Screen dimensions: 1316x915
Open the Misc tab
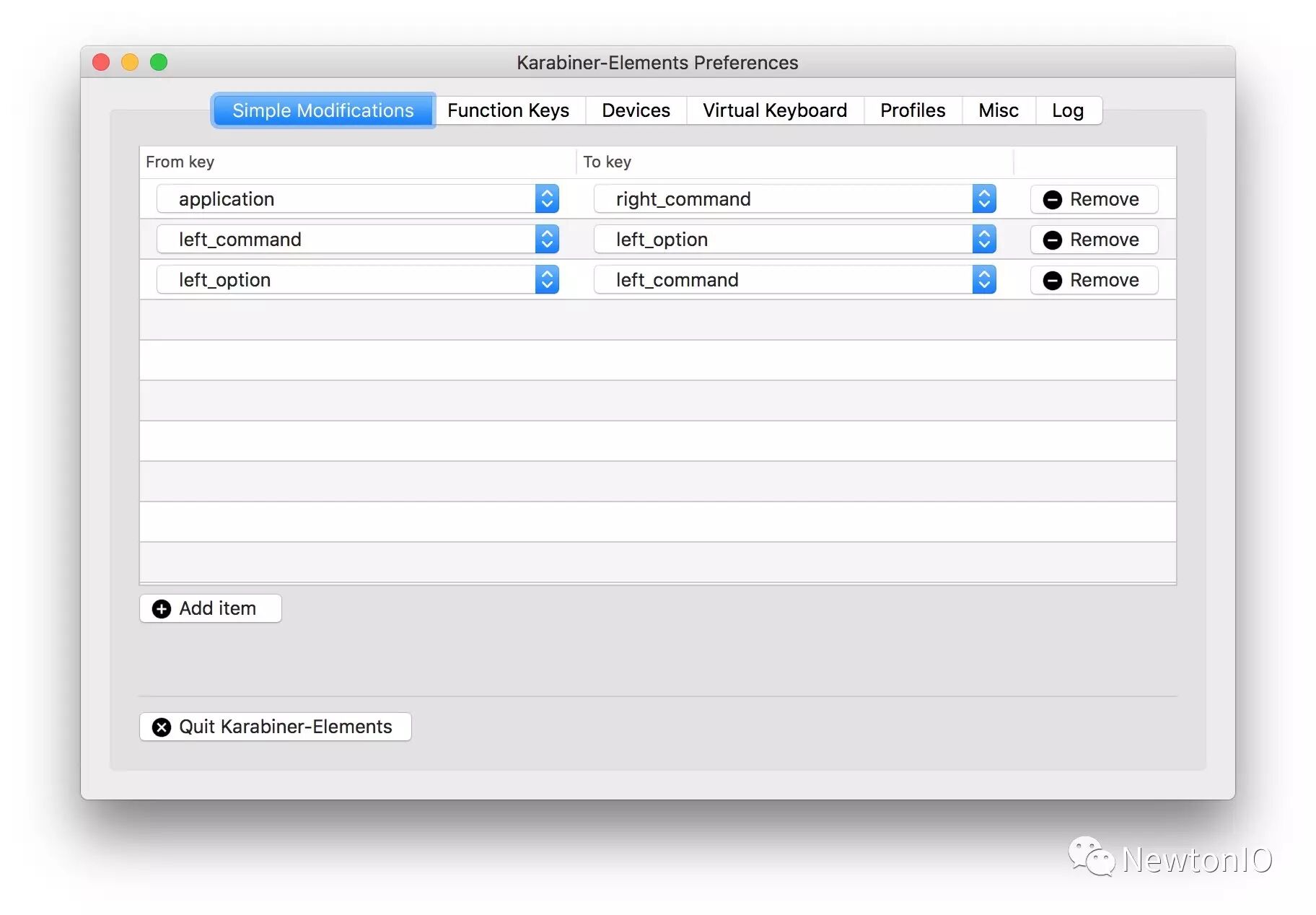coord(999,110)
